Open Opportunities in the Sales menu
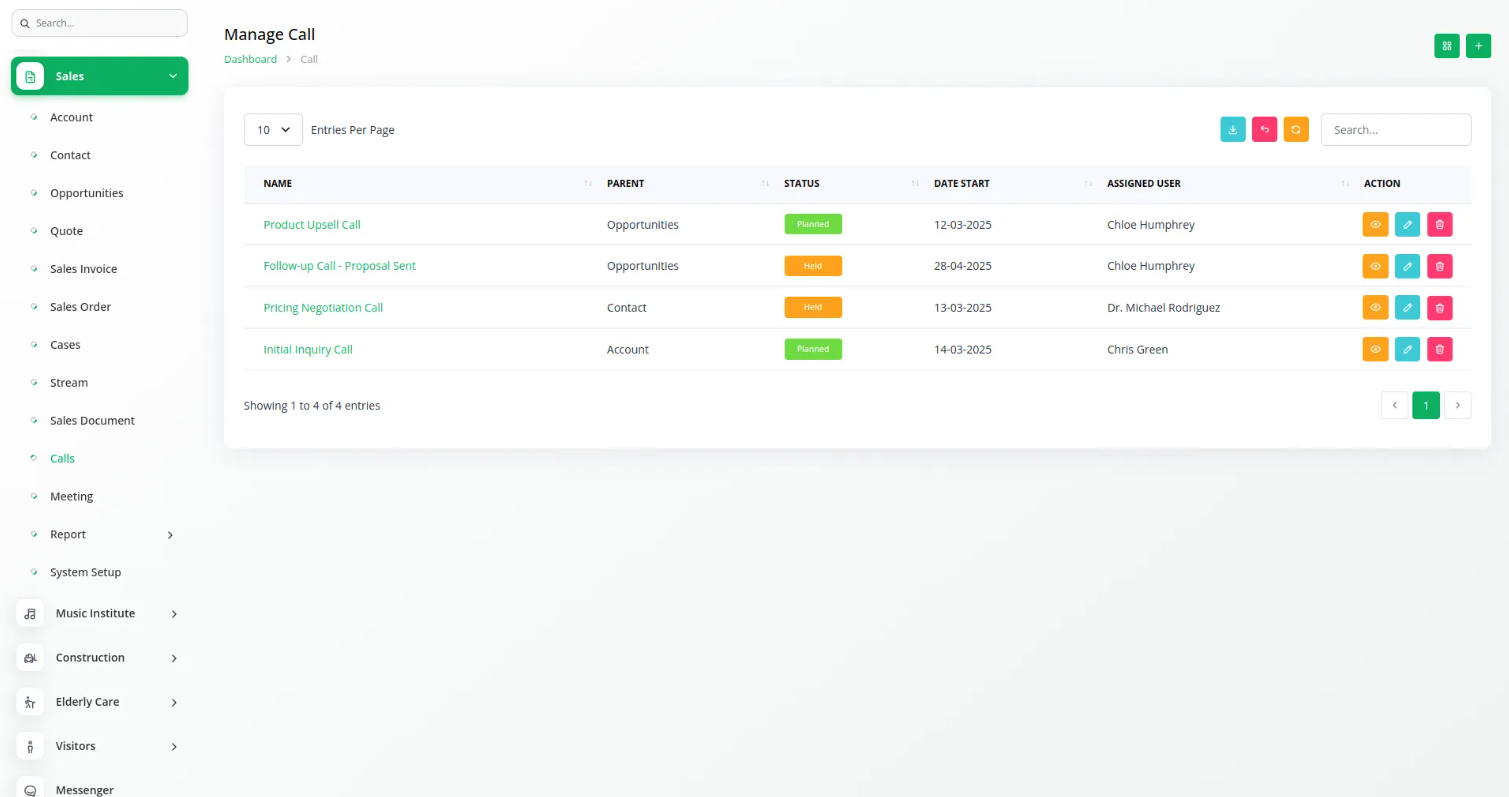Screen dimensions: 1509x797 pos(86,193)
